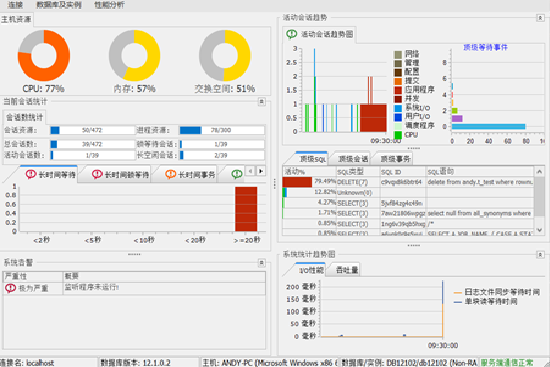The width and height of the screenshot is (550, 367).
Task: Click the 会话资源 progress bar
Action: tap(93, 130)
